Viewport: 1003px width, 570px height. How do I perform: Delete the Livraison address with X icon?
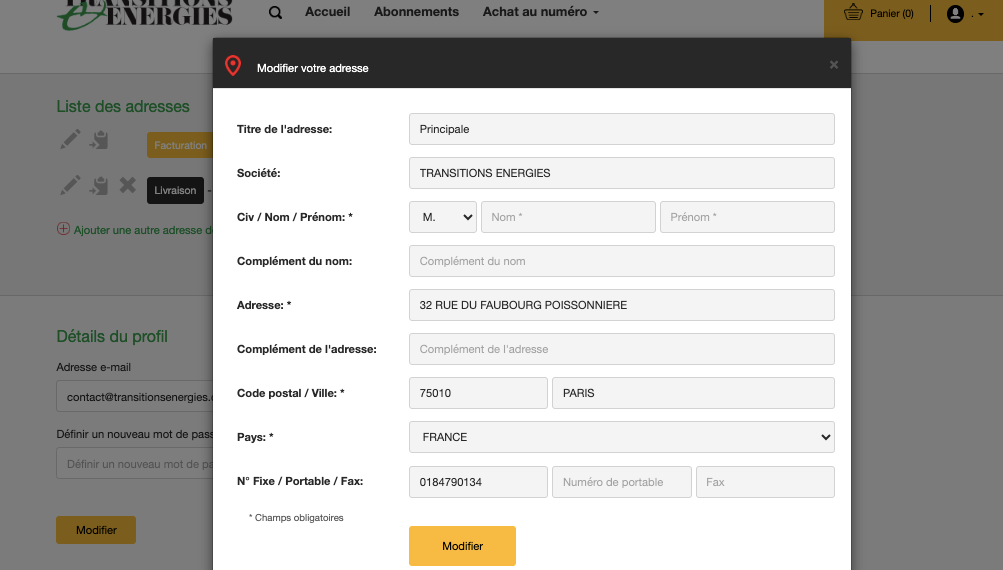click(128, 185)
